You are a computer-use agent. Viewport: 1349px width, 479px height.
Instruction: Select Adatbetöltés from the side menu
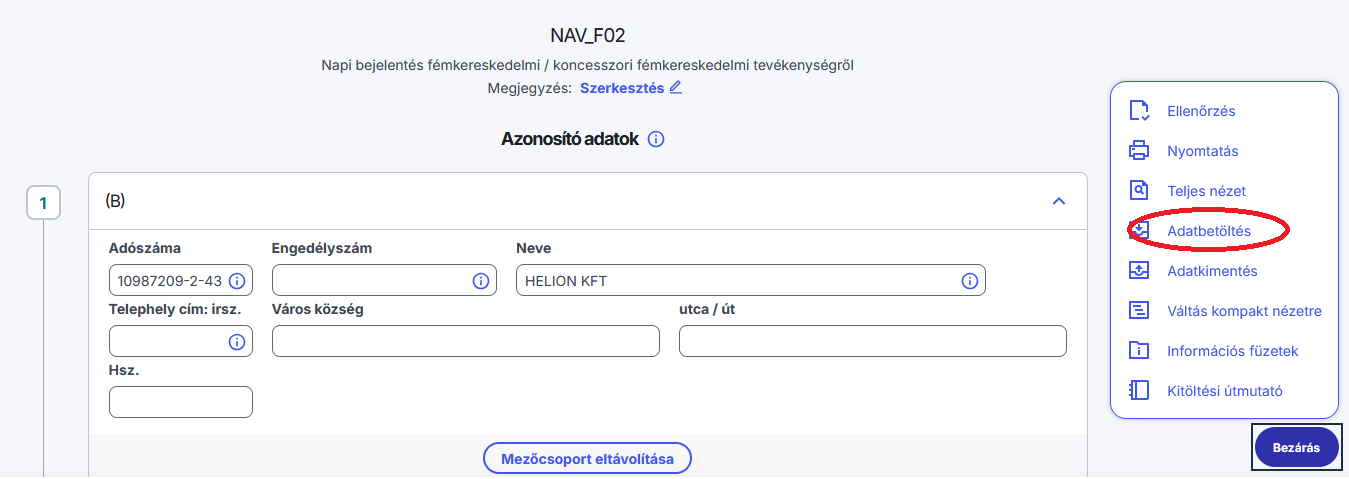1208,231
